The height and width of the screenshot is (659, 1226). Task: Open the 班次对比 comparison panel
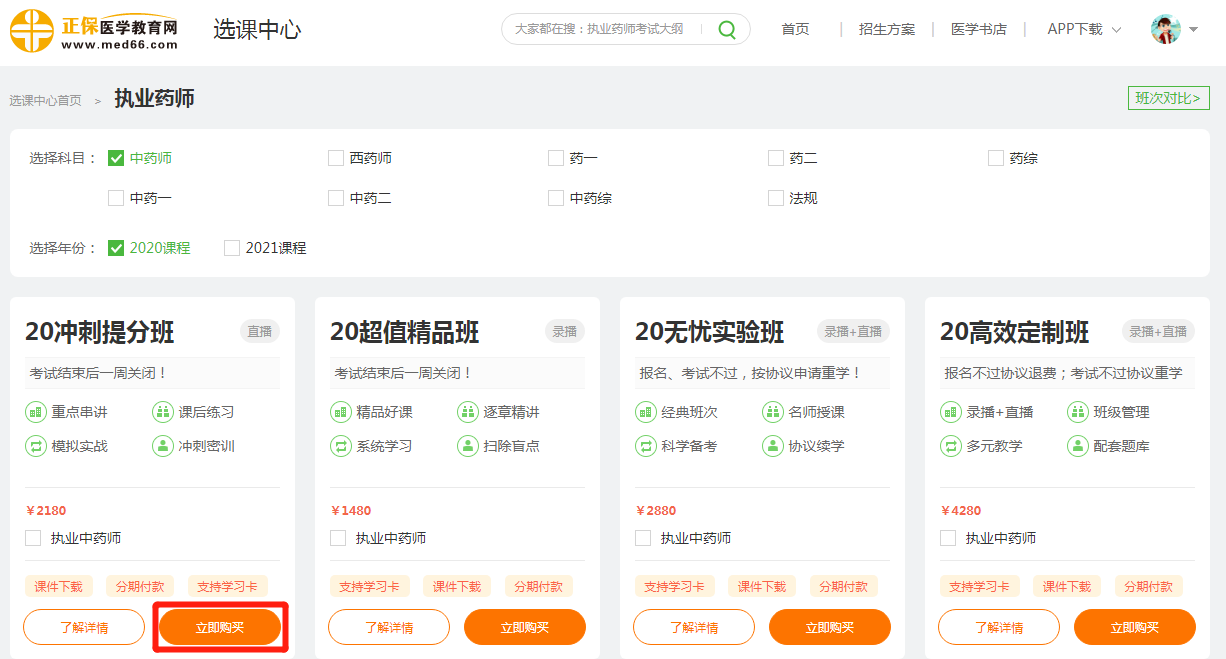tap(1168, 98)
